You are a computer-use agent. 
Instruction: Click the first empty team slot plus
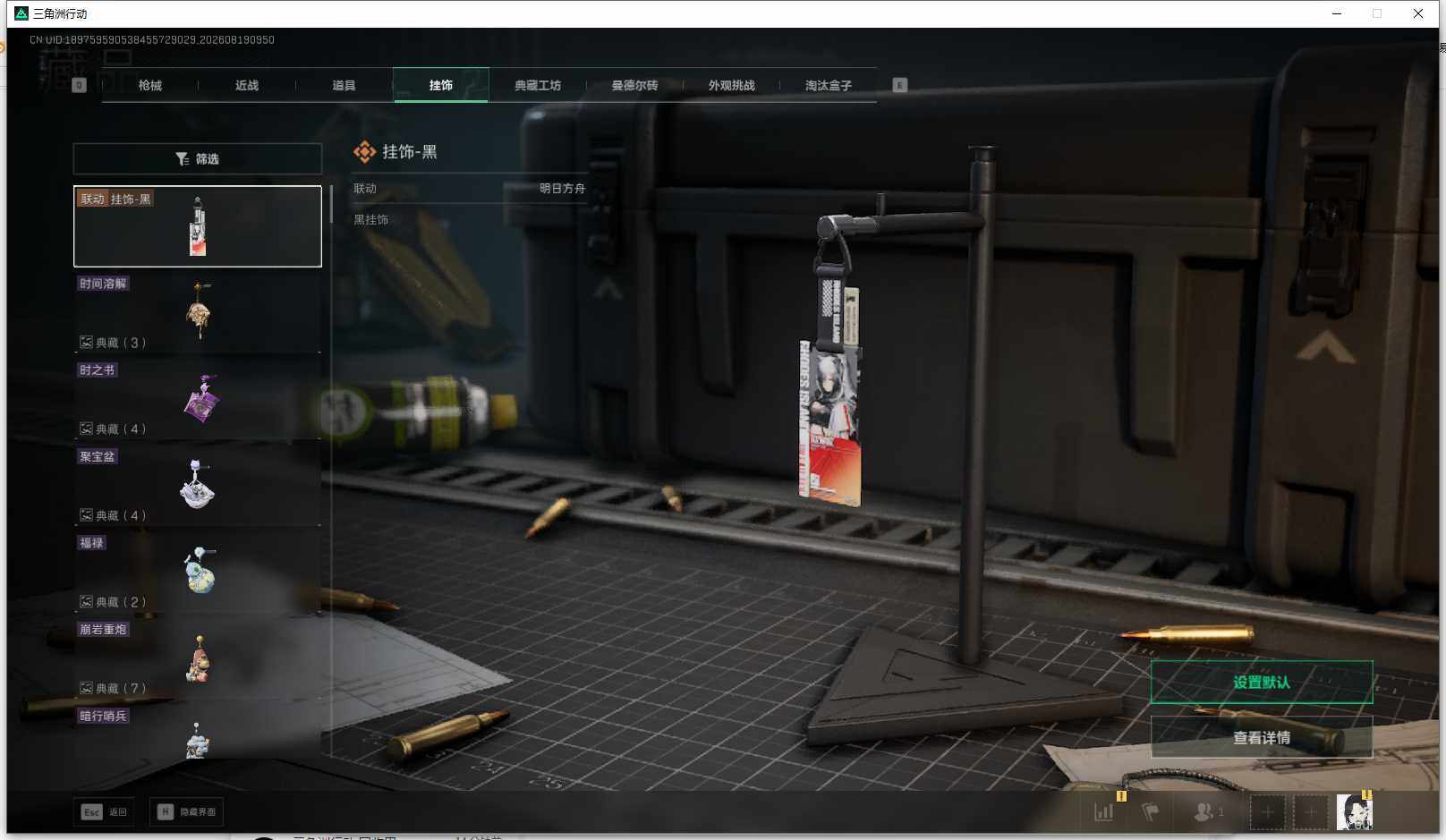point(1268,812)
